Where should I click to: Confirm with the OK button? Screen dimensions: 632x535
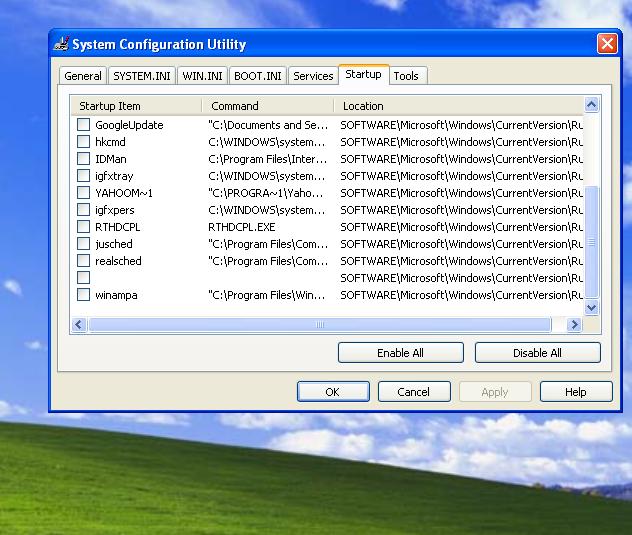pyautogui.click(x=333, y=391)
